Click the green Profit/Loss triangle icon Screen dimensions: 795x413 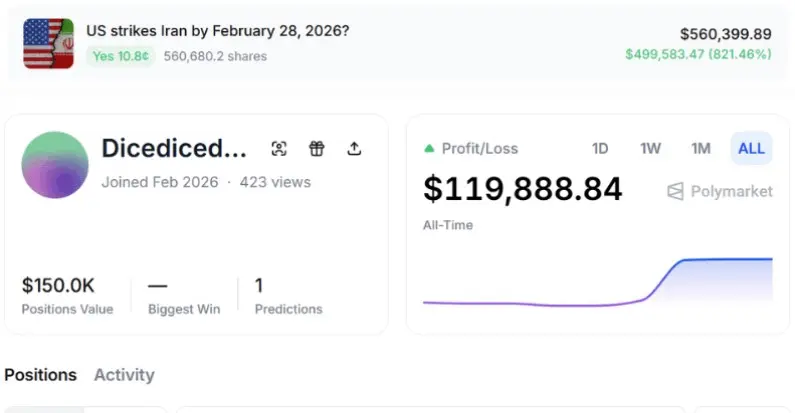429,149
